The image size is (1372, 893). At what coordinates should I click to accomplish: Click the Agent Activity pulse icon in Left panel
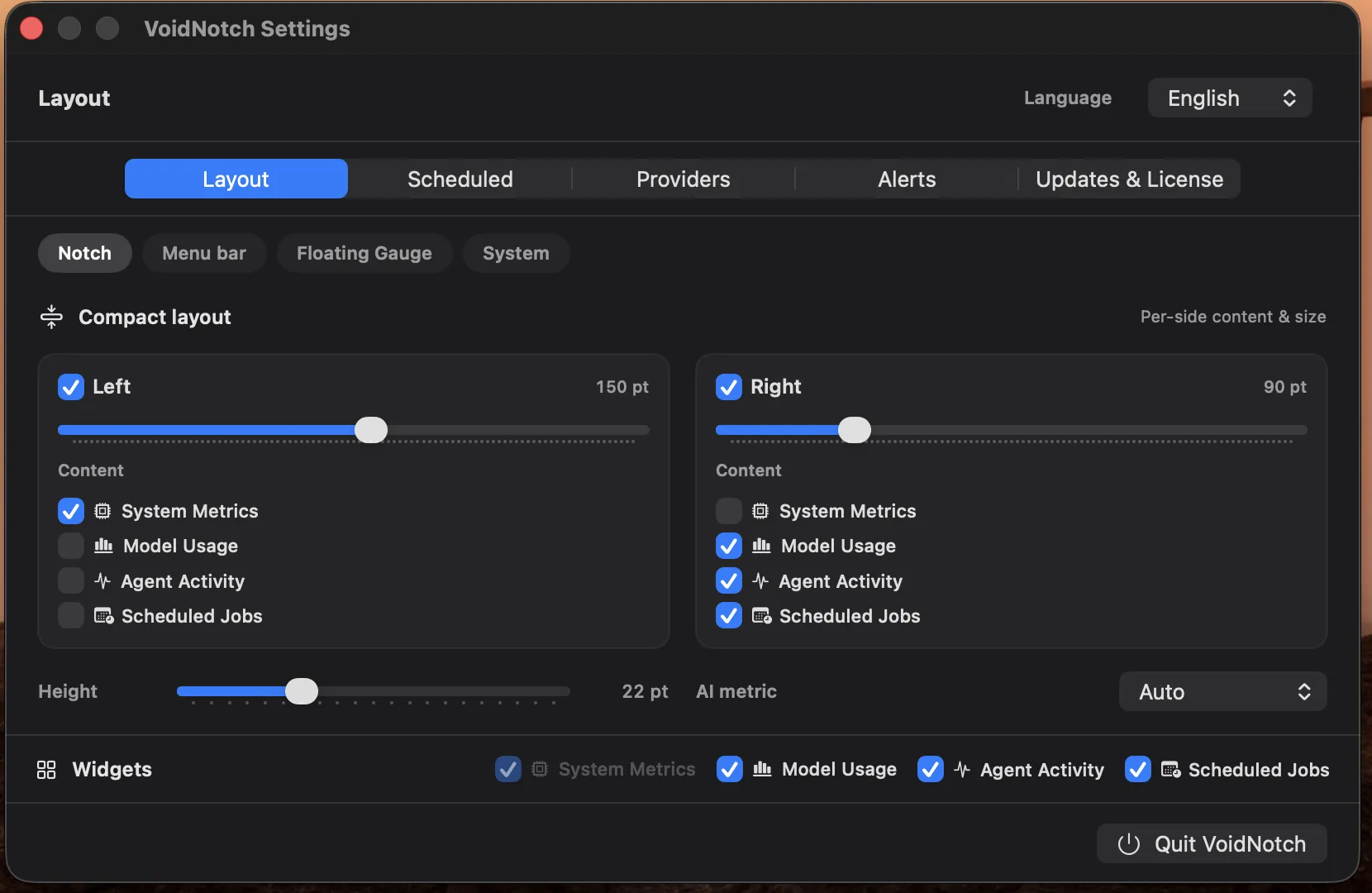point(102,581)
